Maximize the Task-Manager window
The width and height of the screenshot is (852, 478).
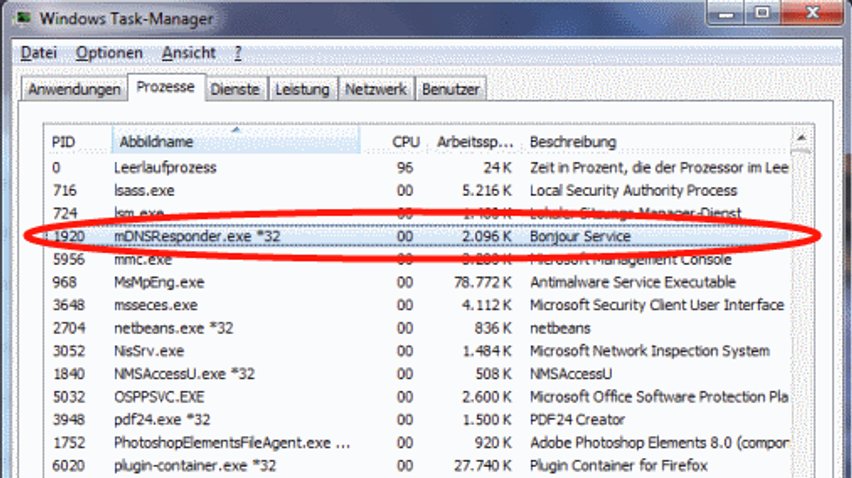pyautogui.click(x=762, y=13)
